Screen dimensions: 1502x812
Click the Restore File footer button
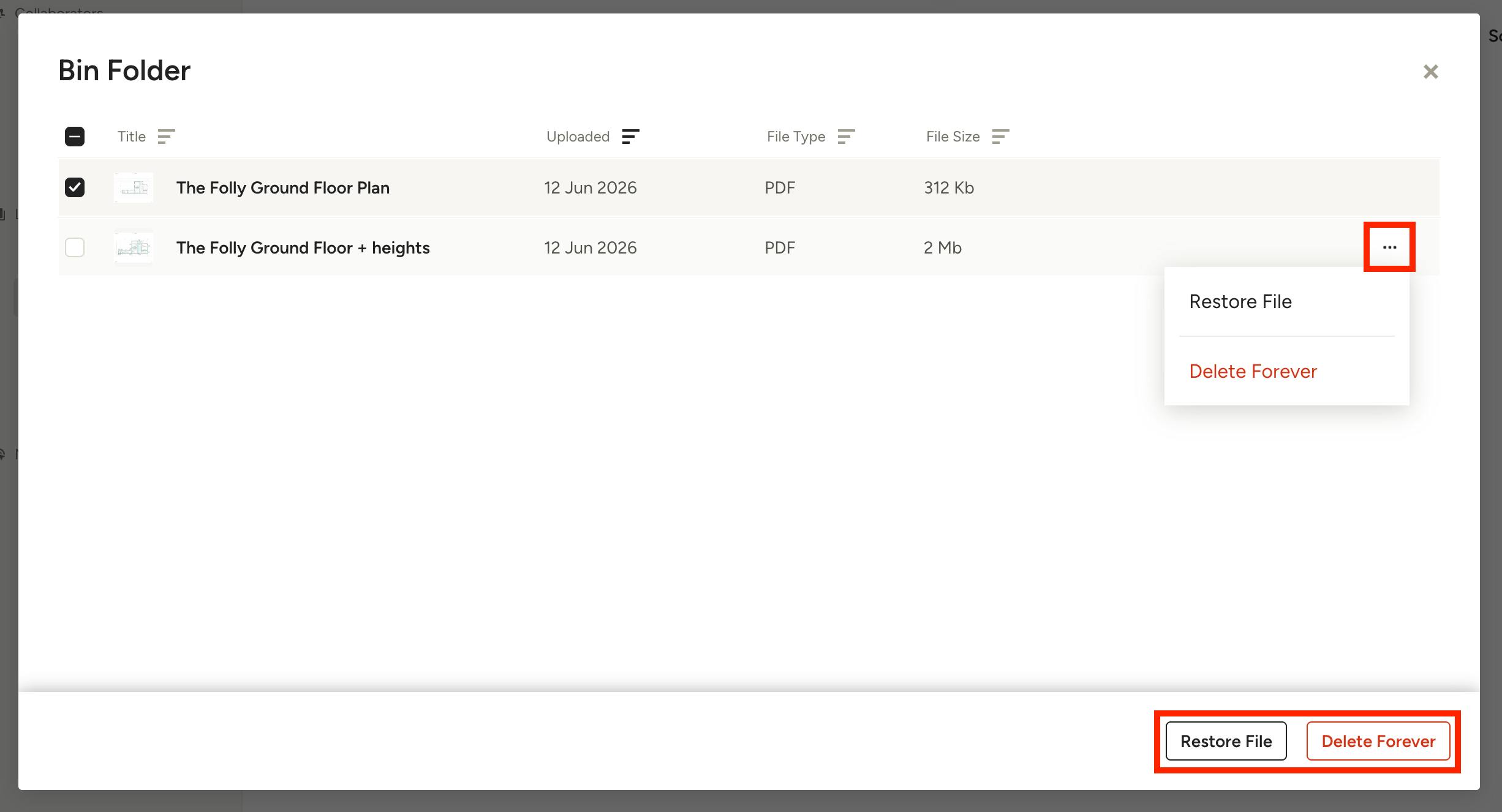(x=1226, y=741)
